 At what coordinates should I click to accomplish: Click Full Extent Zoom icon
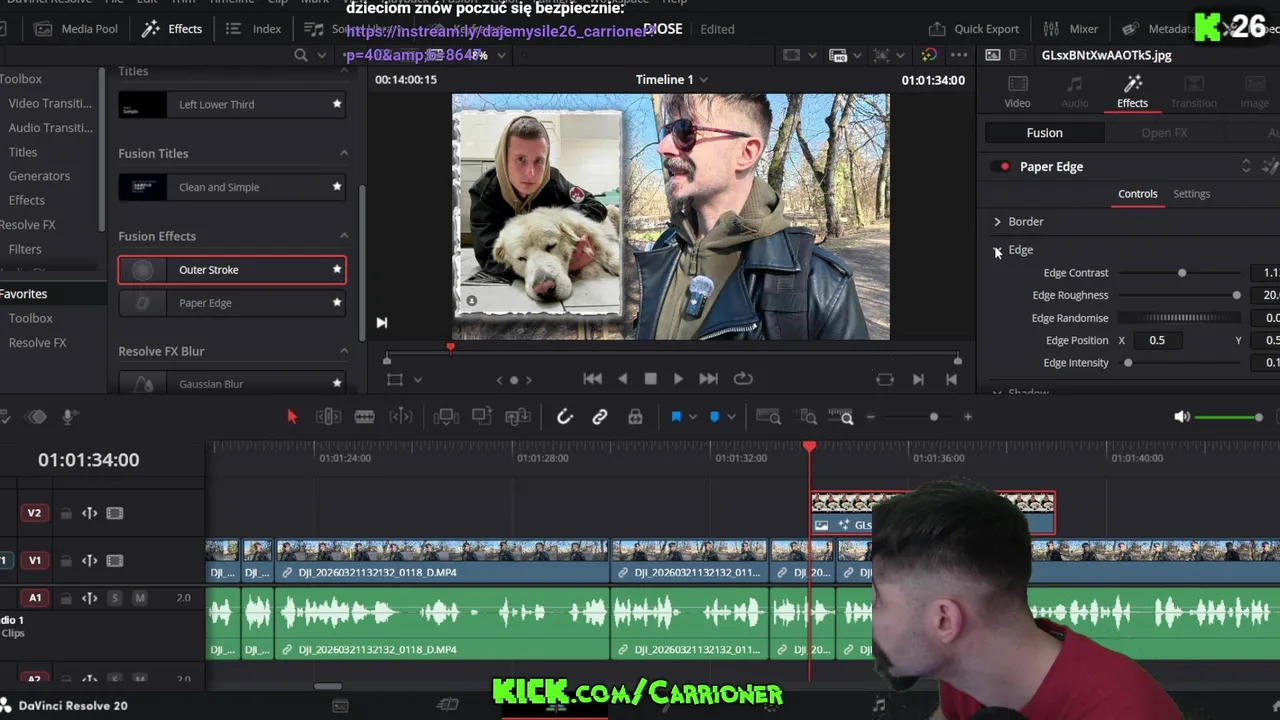(768, 417)
